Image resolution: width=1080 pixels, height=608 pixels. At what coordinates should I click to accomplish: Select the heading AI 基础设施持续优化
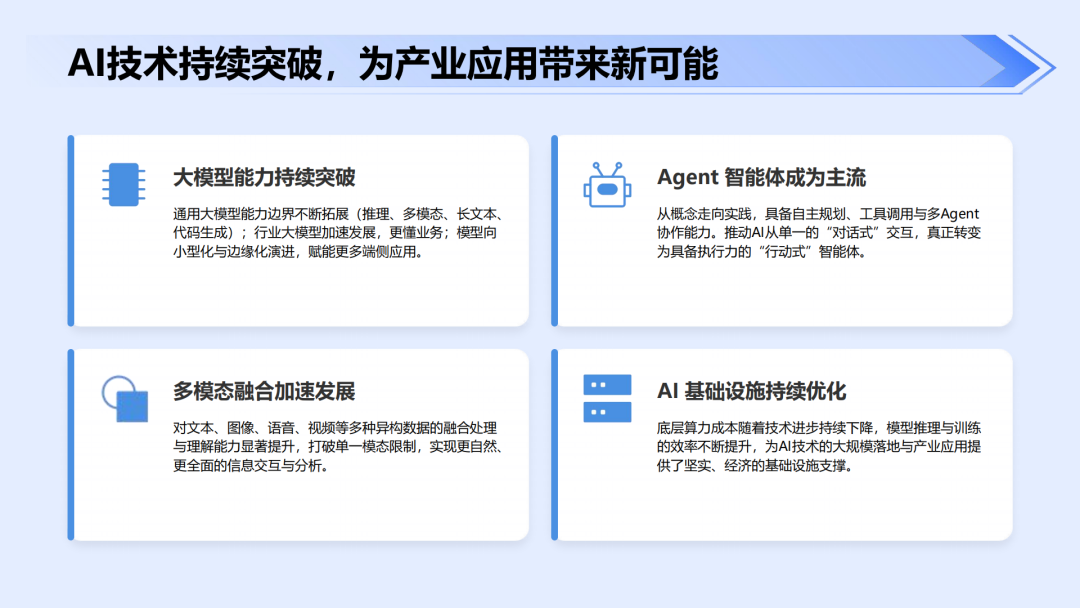(x=751, y=392)
